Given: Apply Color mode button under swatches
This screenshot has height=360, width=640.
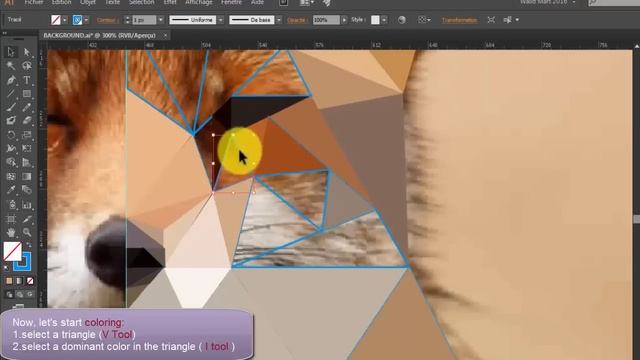Looking at the screenshot, I should click(x=9, y=281).
